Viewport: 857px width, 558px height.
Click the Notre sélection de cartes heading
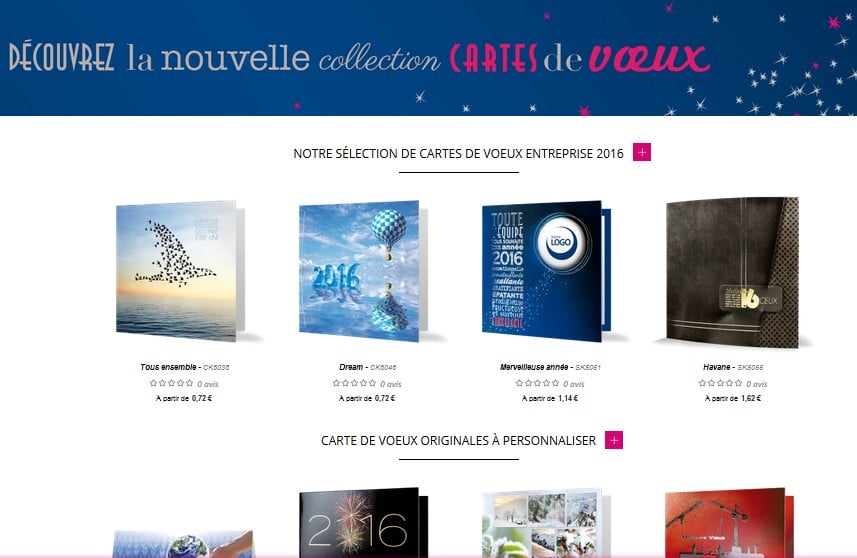point(458,154)
